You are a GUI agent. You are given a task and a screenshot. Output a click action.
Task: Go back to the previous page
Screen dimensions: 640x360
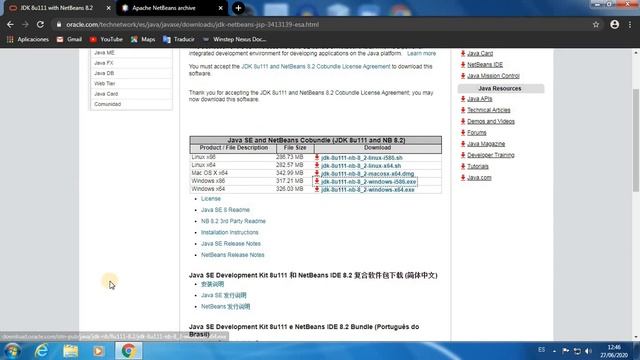pos(10,24)
